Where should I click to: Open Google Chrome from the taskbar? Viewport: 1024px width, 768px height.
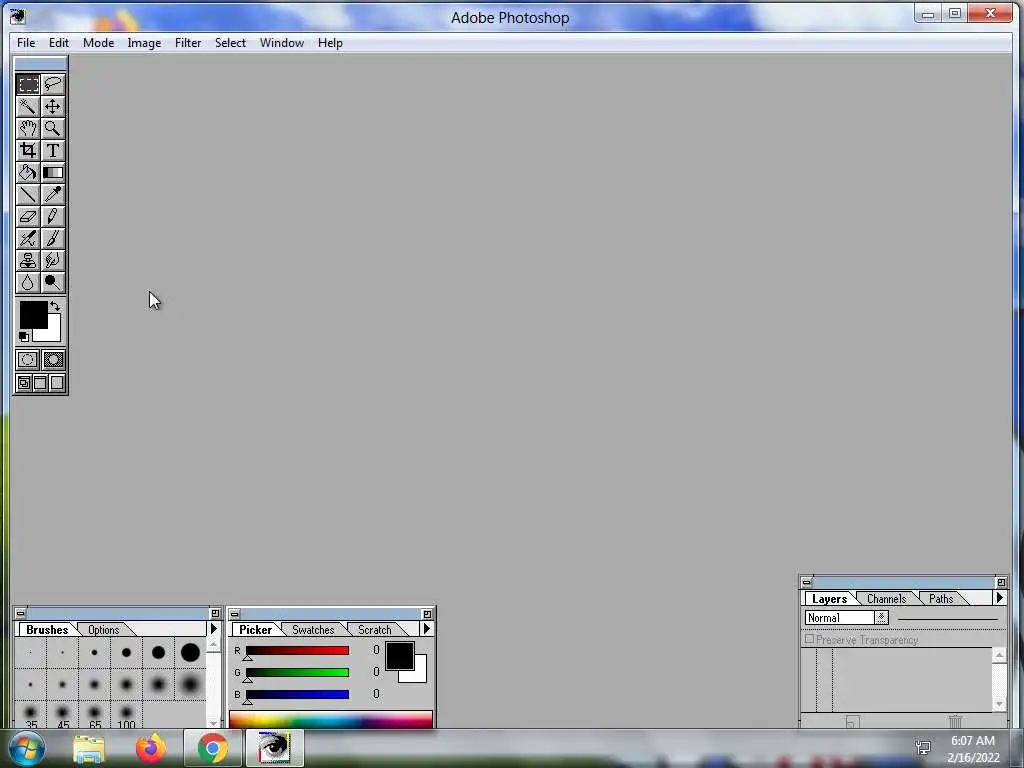(x=212, y=748)
